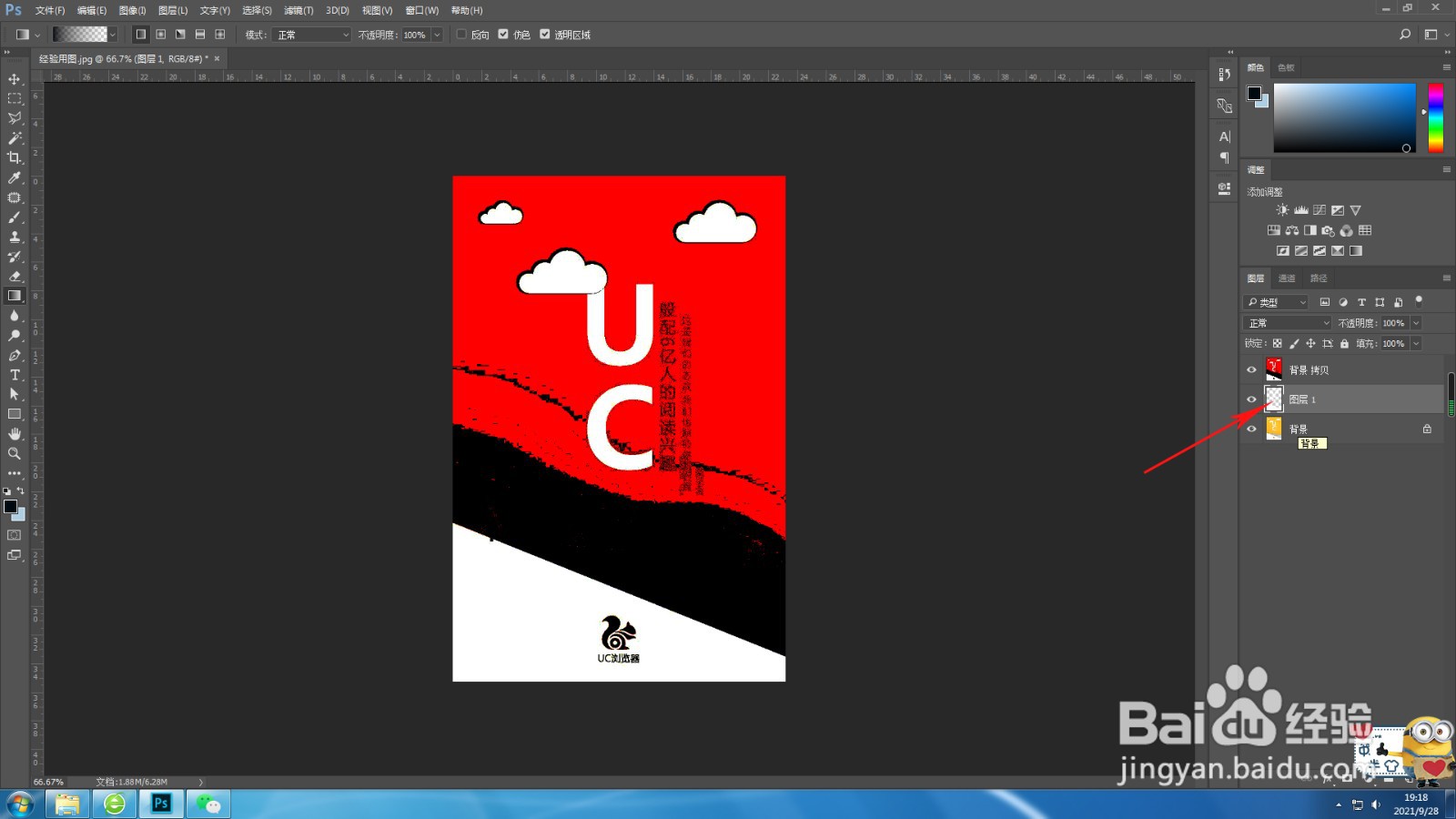Expand the options bar 不透明度 dropdown arrow

pyautogui.click(x=438, y=35)
